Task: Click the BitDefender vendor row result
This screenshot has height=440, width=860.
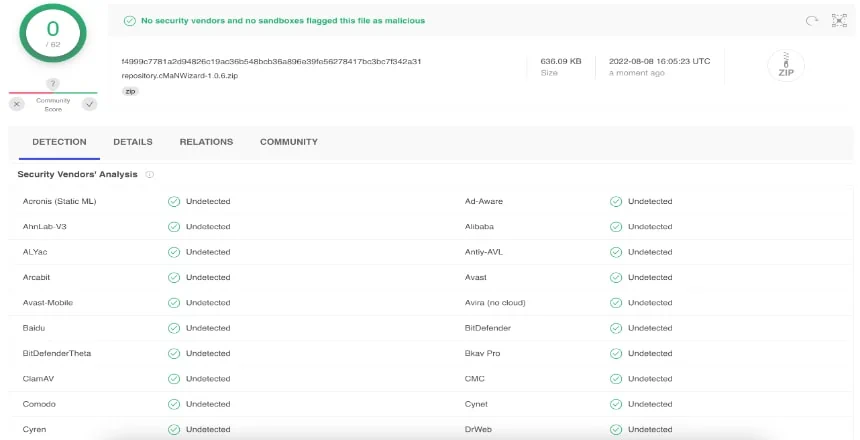Action: (641, 328)
